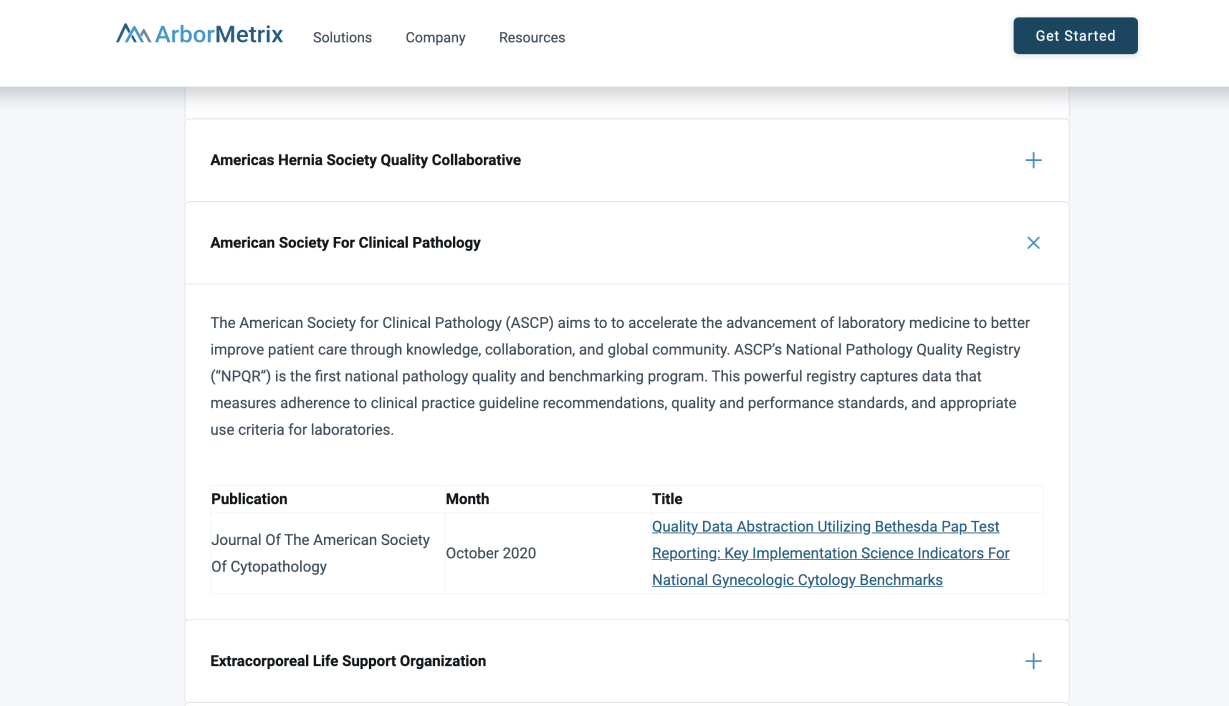
Task: Open the Solutions menu
Action: (342, 37)
